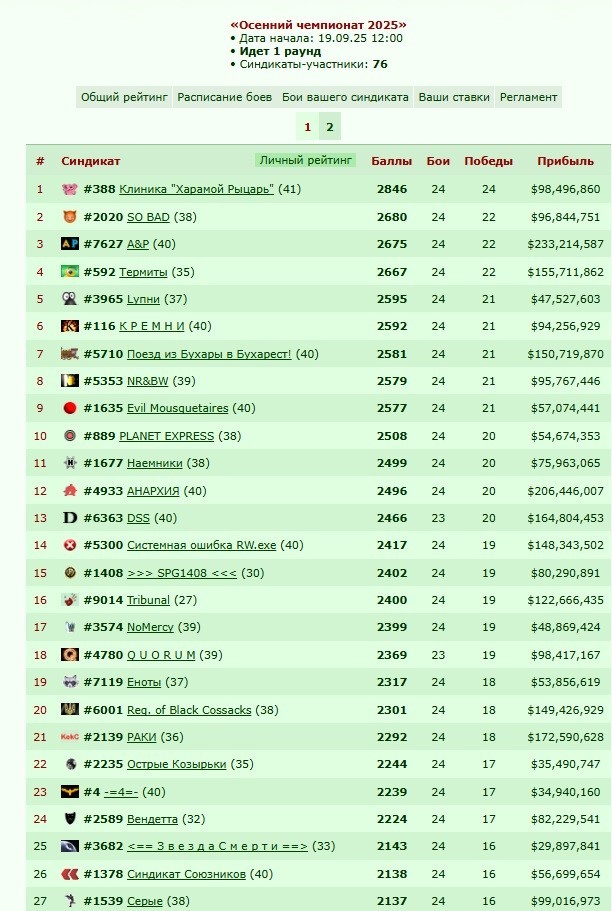The height and width of the screenshot is (911, 612).
Task: Open the Наемники syndicate link
Action: point(155,463)
